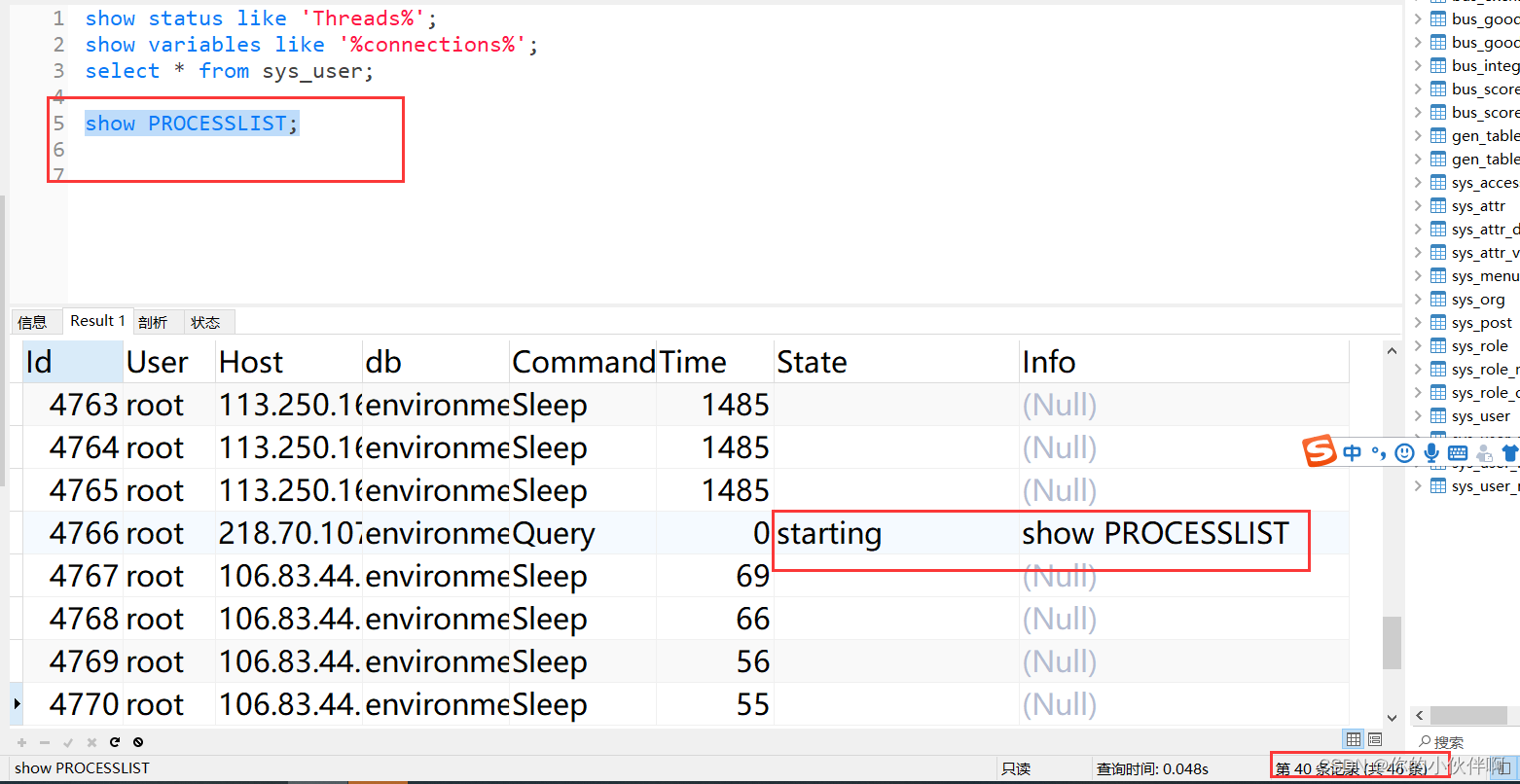
Task: Open the 剖析 tab
Action: pos(153,322)
